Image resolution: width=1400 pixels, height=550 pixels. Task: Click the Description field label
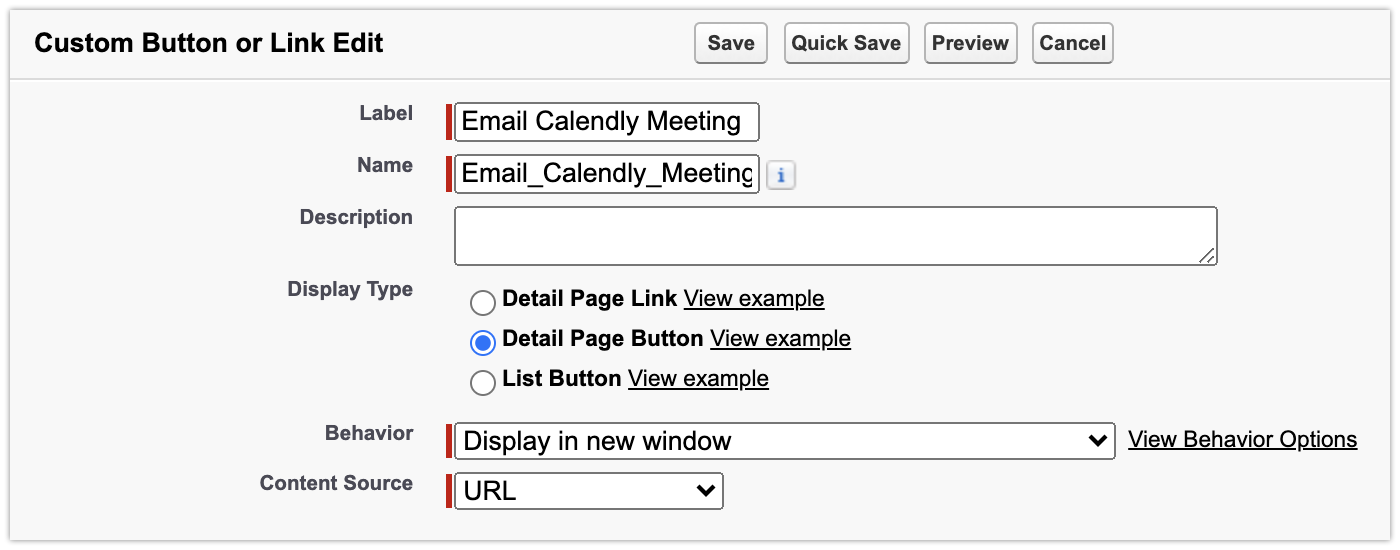pos(356,217)
